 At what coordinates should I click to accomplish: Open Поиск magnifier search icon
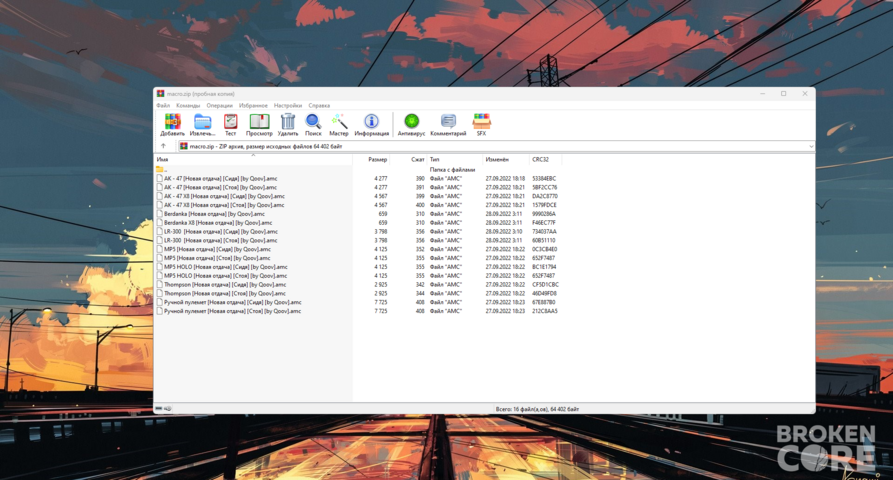tap(313, 121)
